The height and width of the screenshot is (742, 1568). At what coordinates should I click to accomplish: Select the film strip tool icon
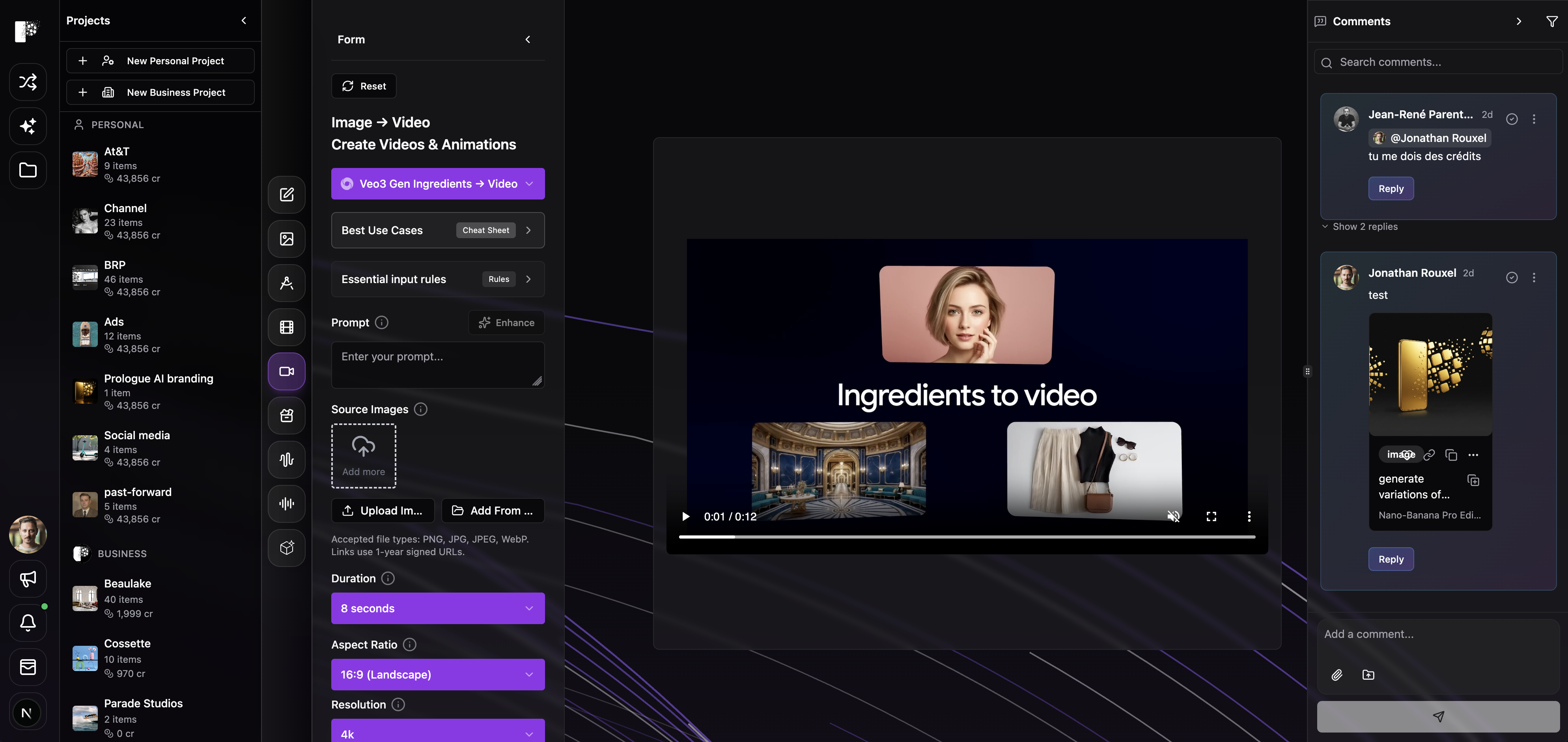[x=286, y=327]
